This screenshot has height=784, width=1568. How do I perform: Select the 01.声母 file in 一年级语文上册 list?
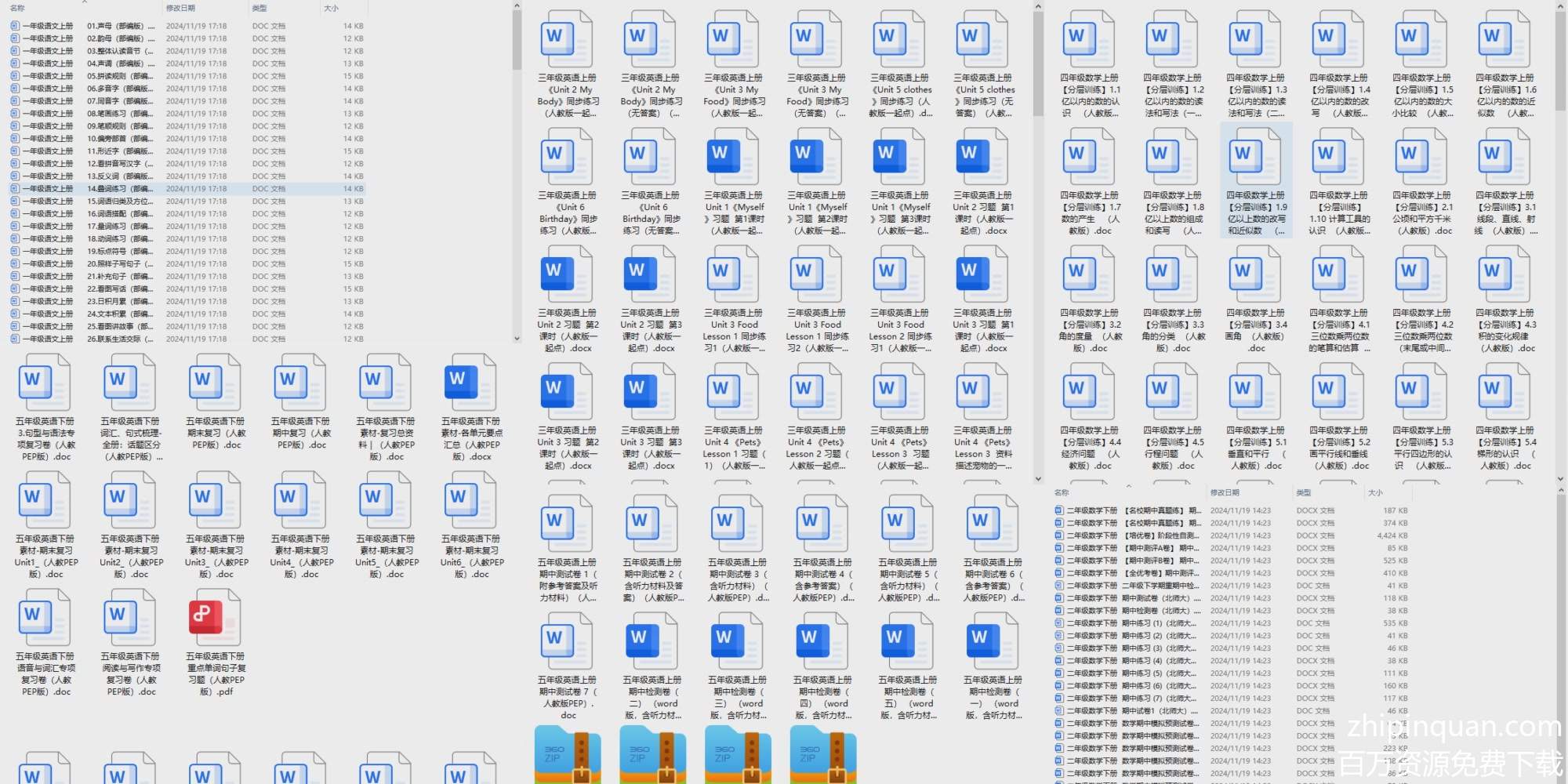(118, 26)
